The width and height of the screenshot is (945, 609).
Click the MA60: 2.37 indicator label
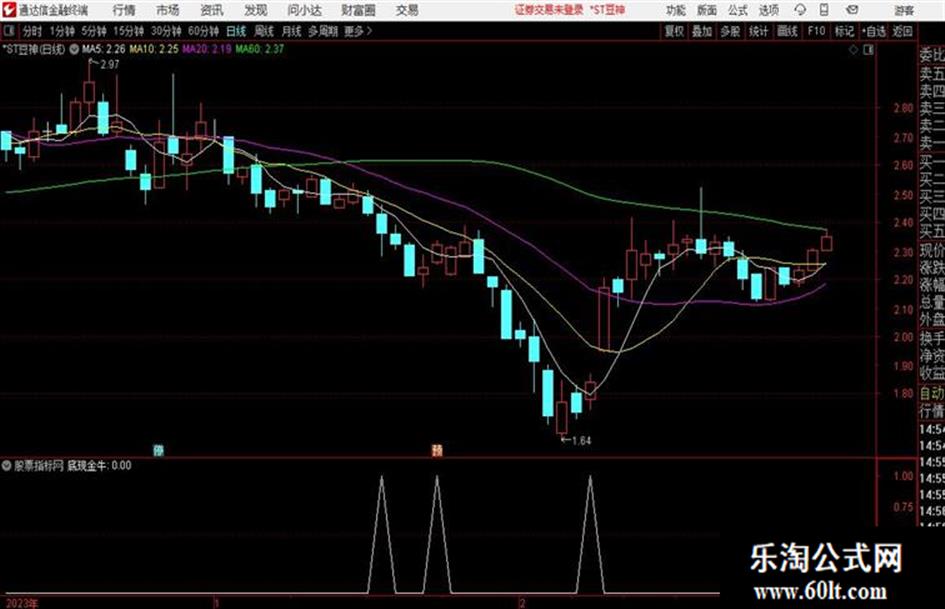point(260,49)
